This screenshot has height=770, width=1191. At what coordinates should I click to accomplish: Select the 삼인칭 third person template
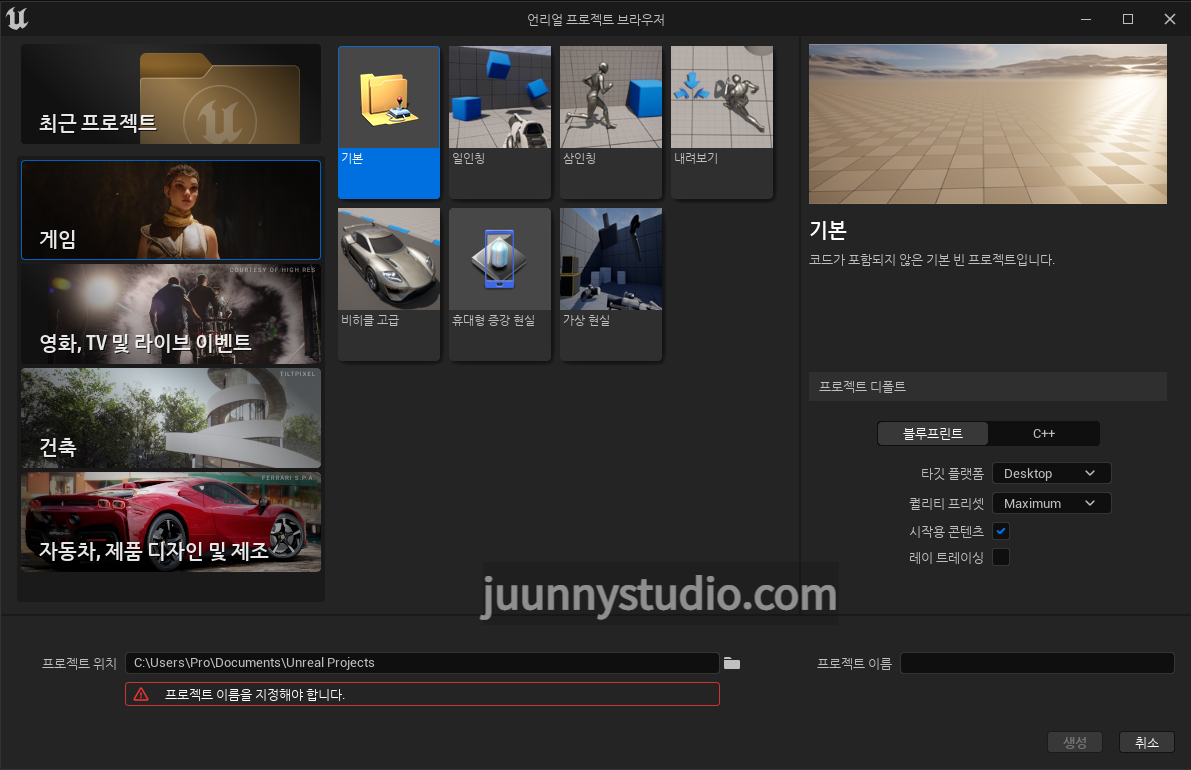tap(611, 122)
